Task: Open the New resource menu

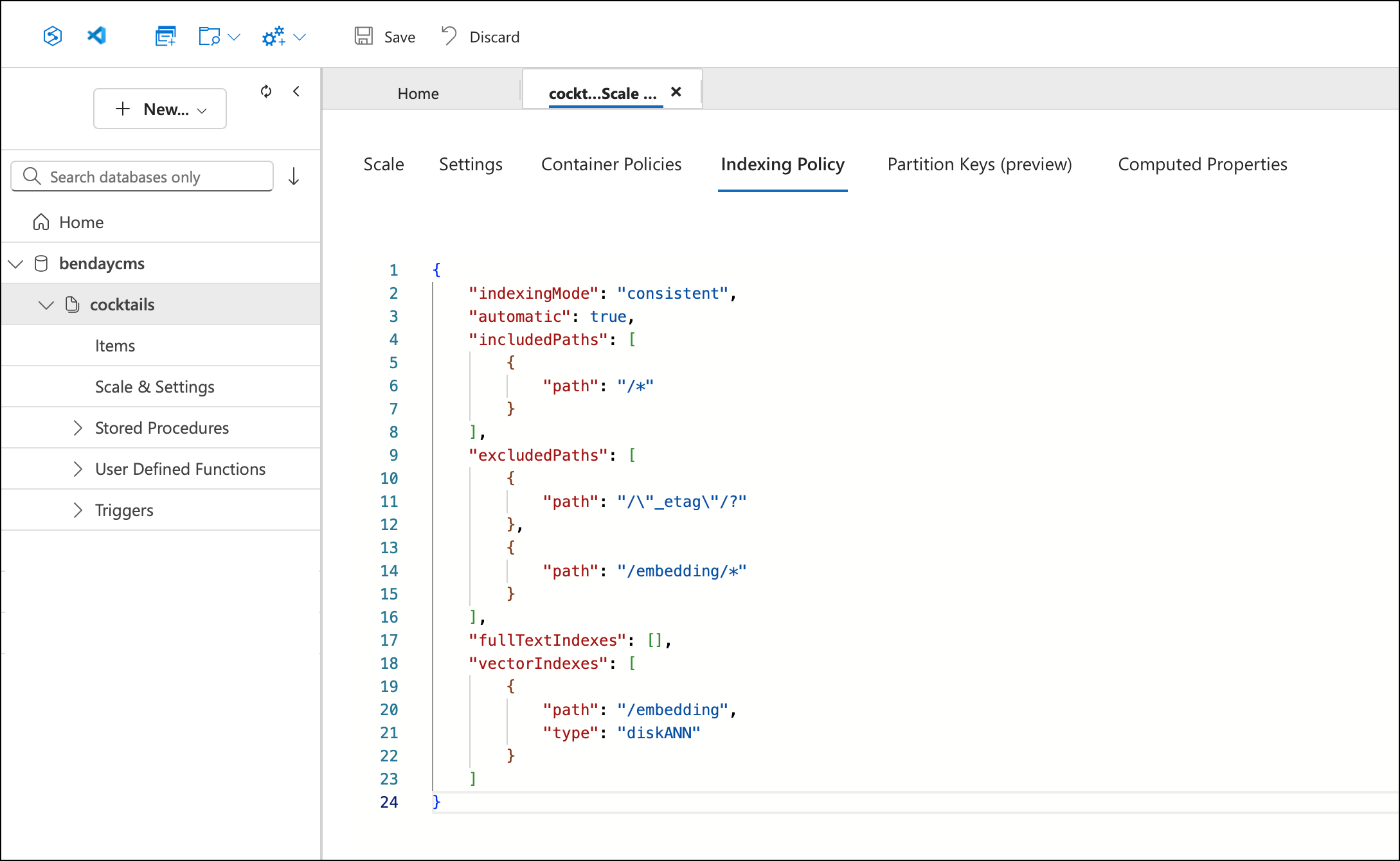Action: tap(159, 109)
